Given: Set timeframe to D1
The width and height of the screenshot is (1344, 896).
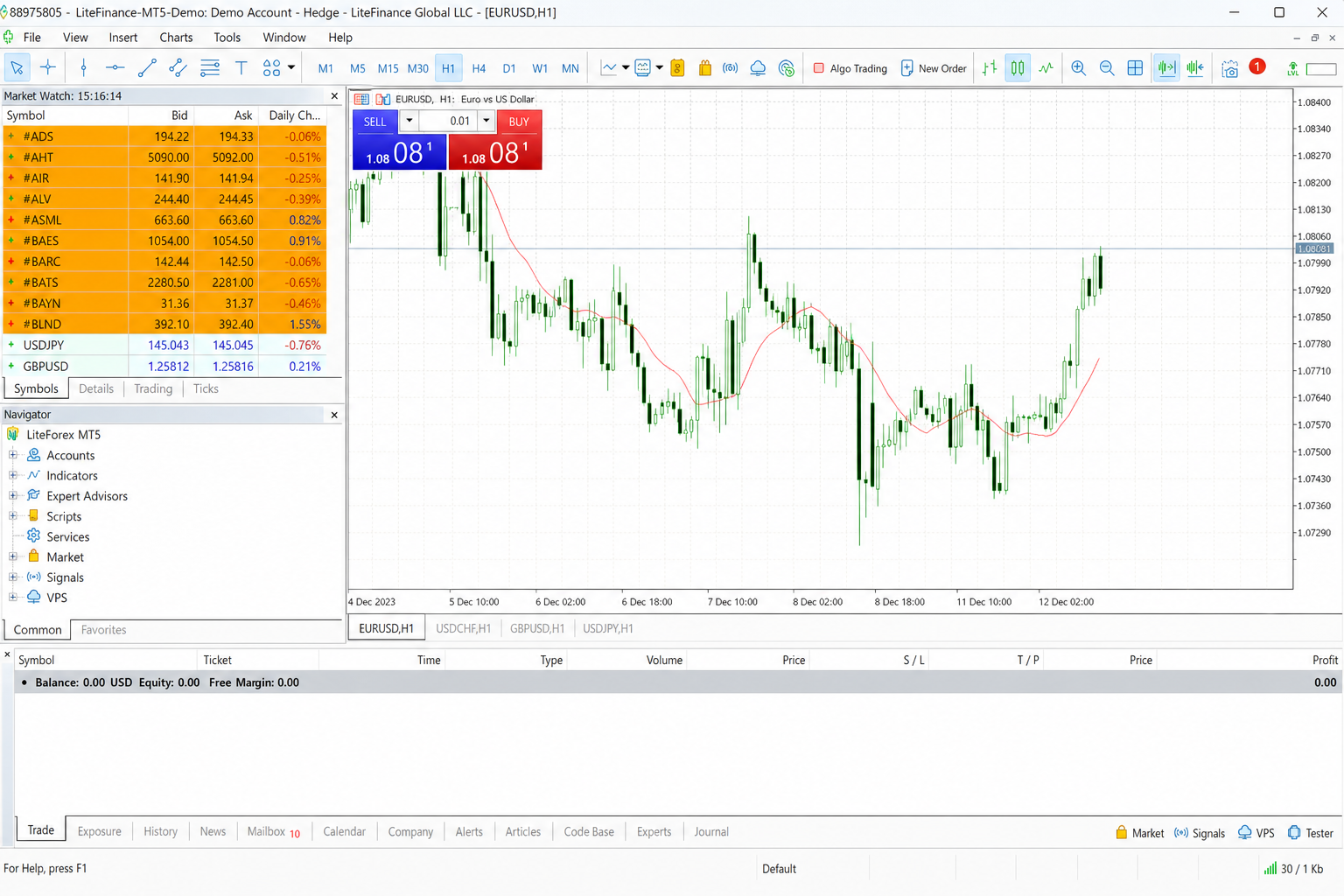Looking at the screenshot, I should pos(509,68).
